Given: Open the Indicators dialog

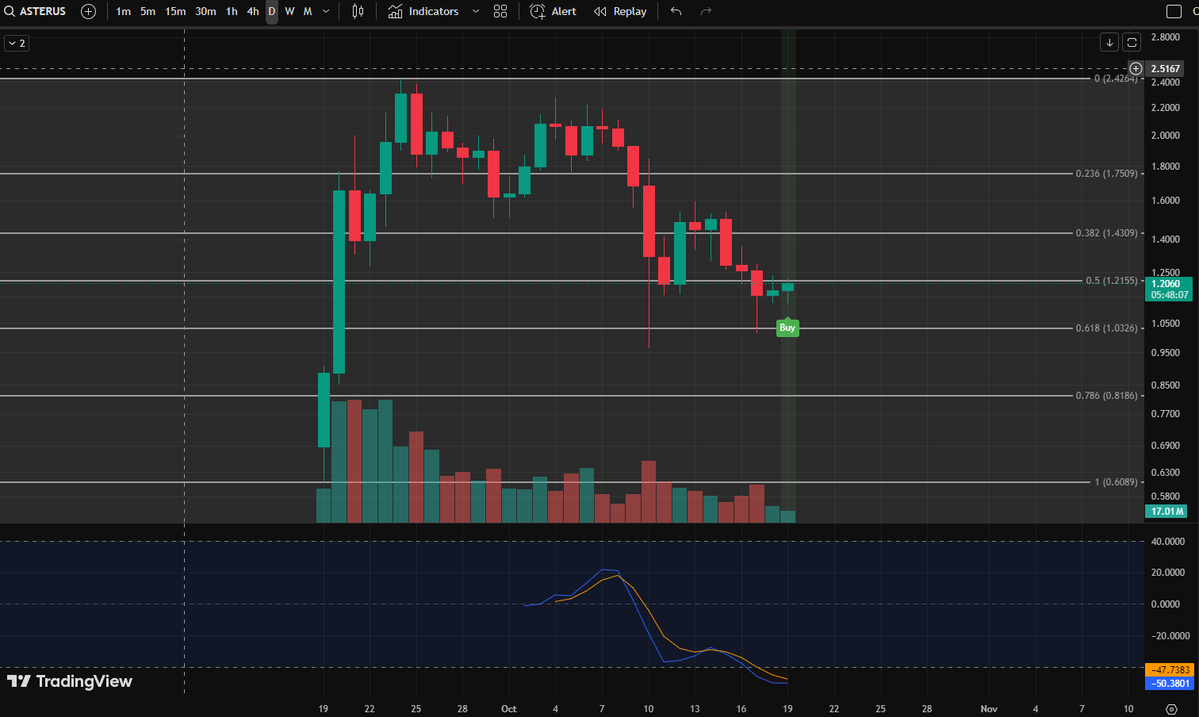Looking at the screenshot, I should coord(424,11).
